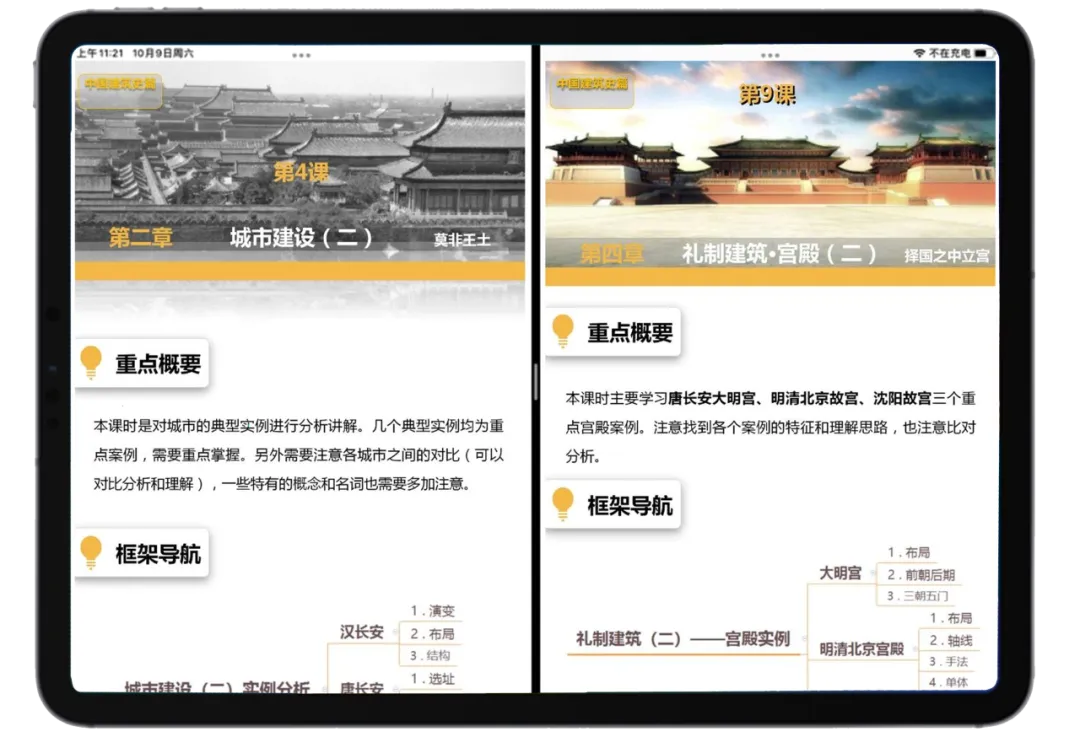
Task: Tap the 择国之中立宫 subtitle
Action: pyautogui.click(x=947, y=256)
